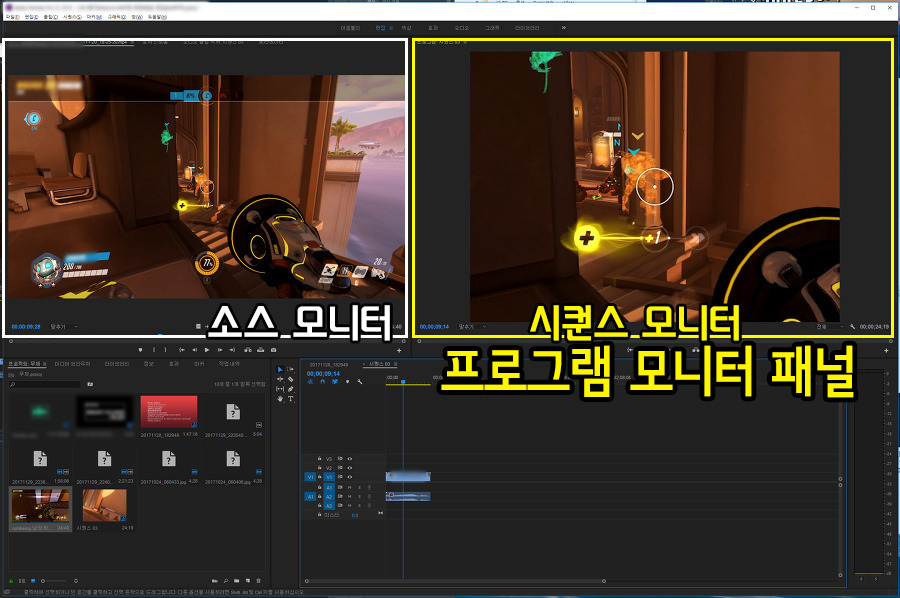Create new item in Project panel

click(x=248, y=581)
